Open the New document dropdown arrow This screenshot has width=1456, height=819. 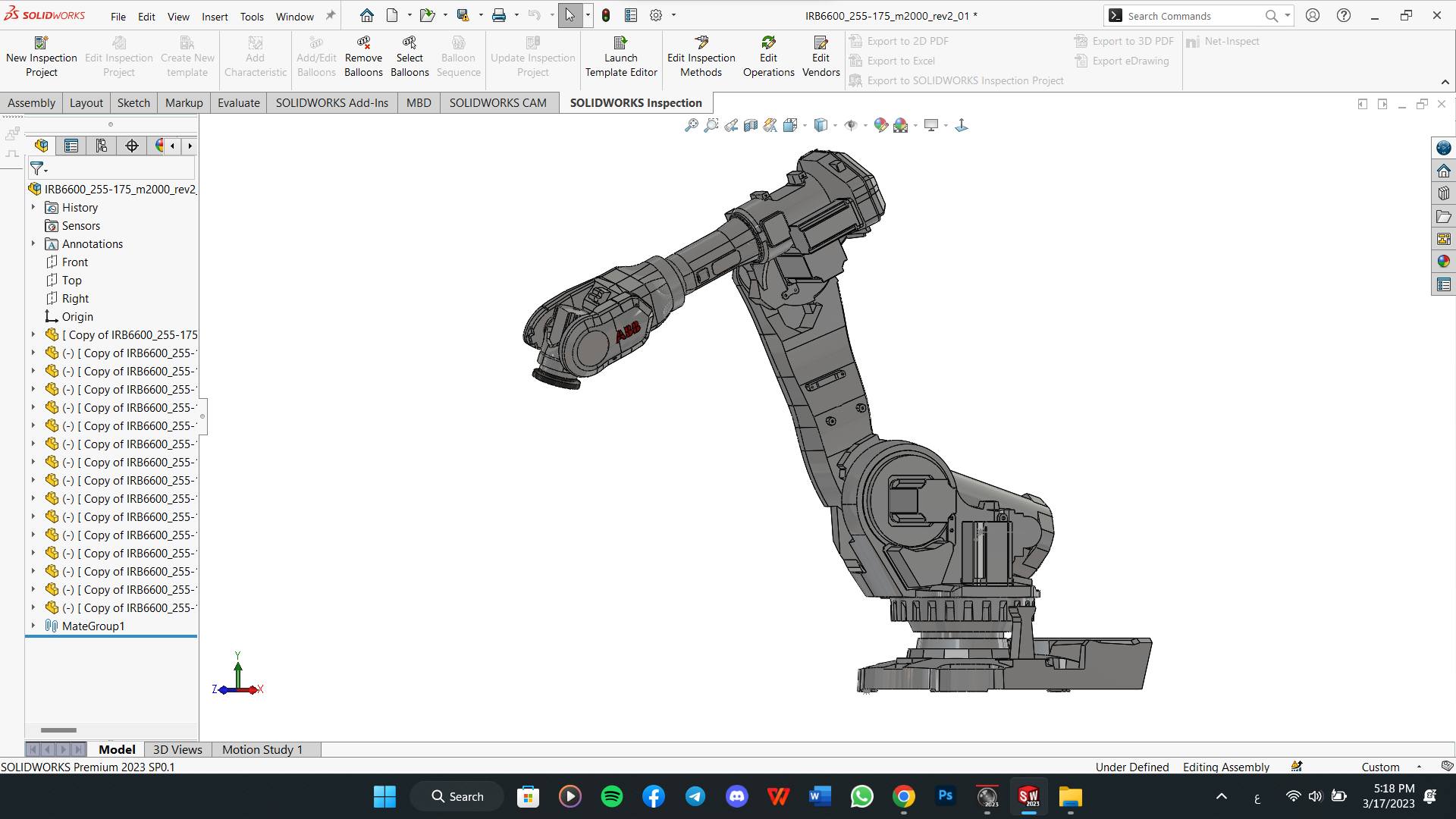tap(409, 15)
